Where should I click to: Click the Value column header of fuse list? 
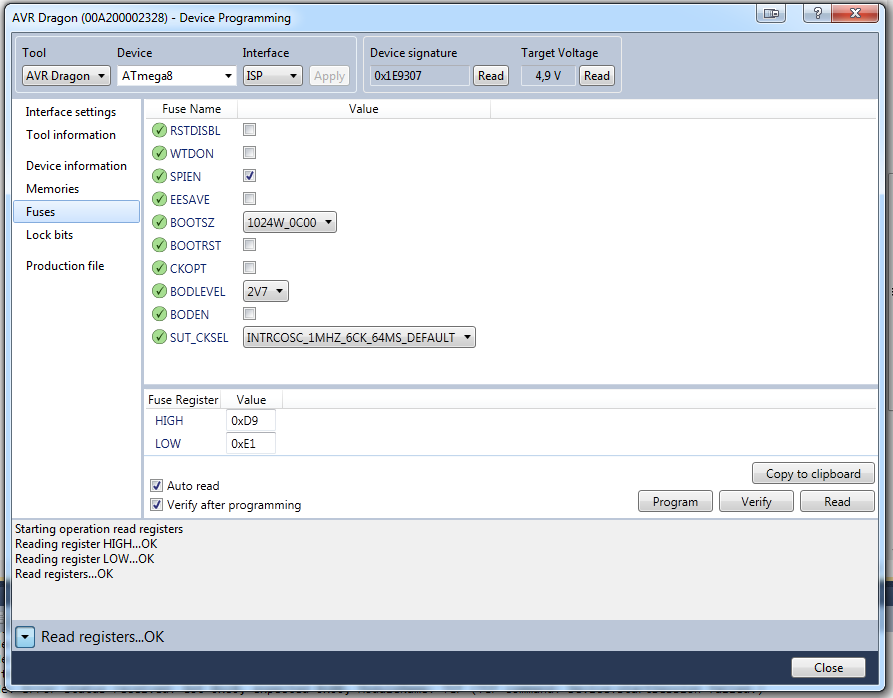[x=363, y=109]
